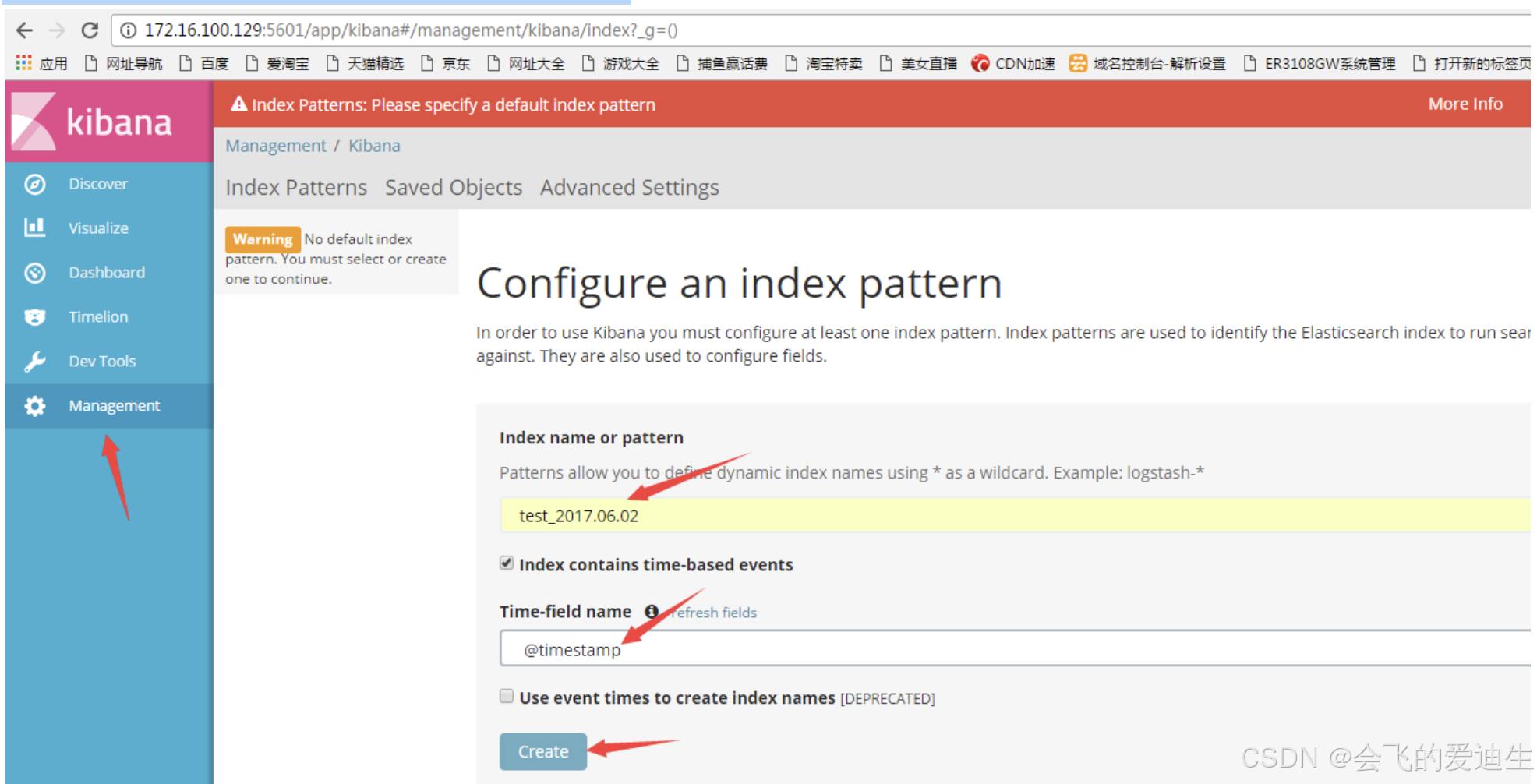The height and width of the screenshot is (784, 1537).
Task: Create the index pattern
Action: click(543, 751)
